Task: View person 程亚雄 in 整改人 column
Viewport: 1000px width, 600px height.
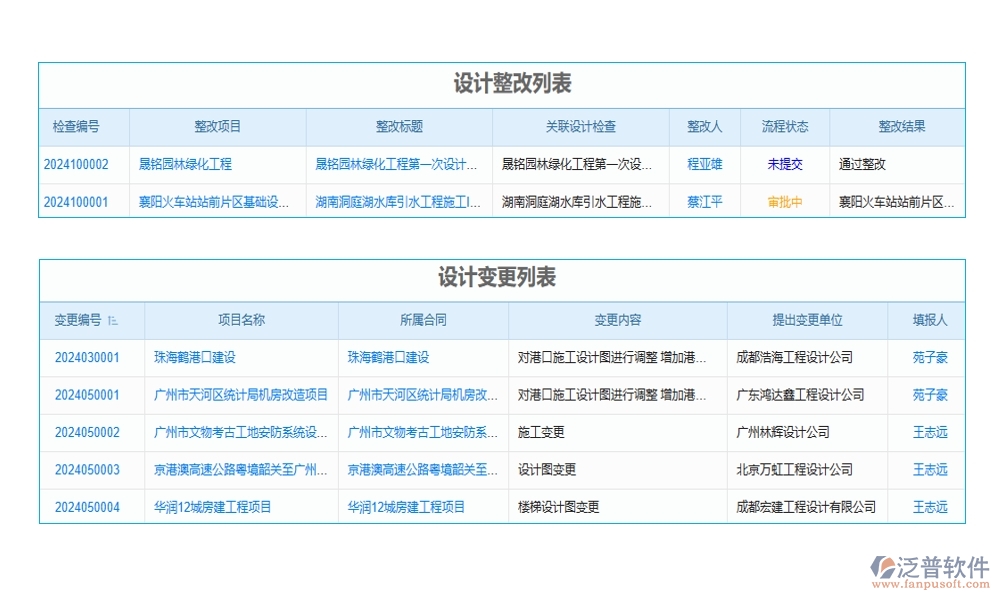Action: click(x=705, y=165)
